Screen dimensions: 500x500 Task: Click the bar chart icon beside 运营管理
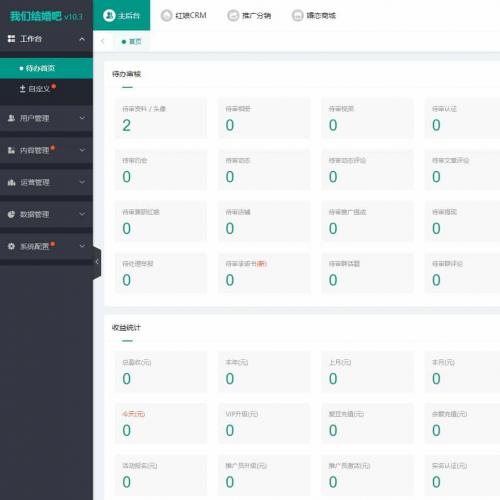coord(11,182)
